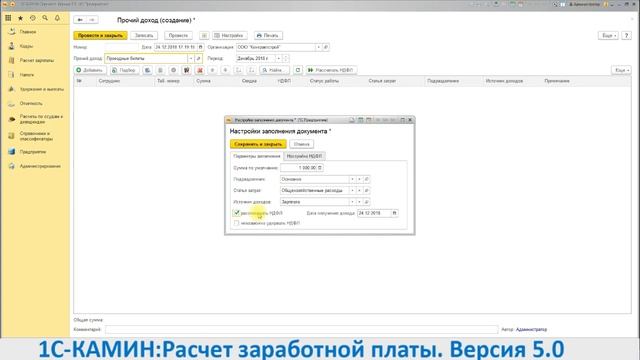Image resolution: width=640 pixels, height=360 pixels.
Task: Step Период value with spinner
Action: pyautogui.click(x=286, y=59)
